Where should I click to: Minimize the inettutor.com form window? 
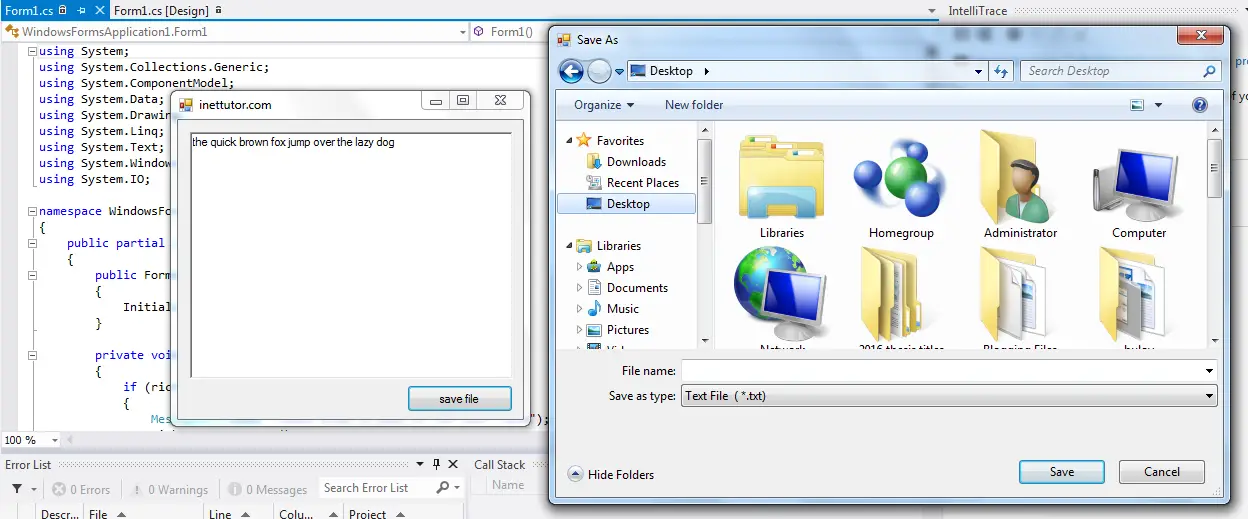[435, 101]
